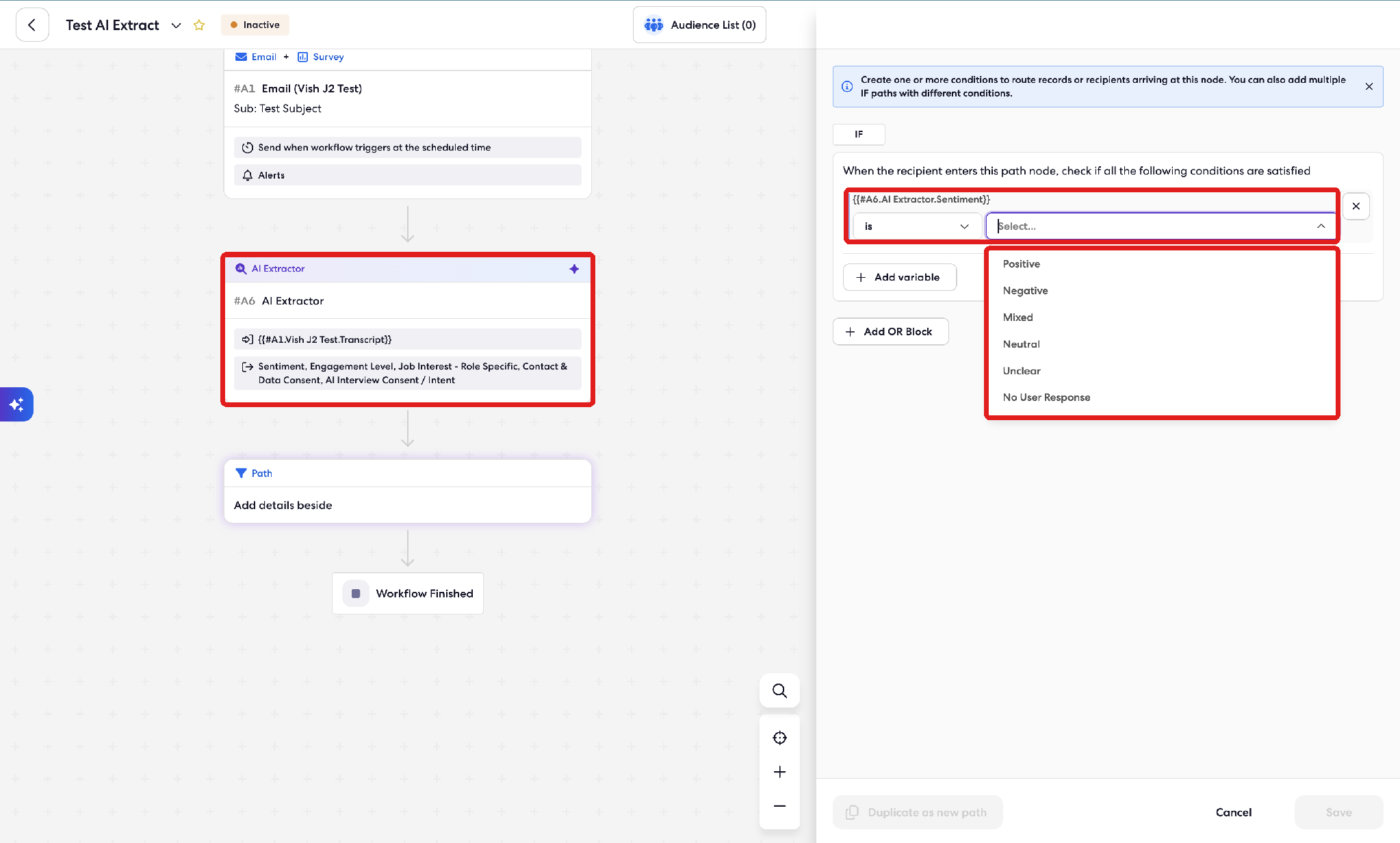Open the workflow name dropdown chevron
This screenshot has height=843, width=1400.
point(176,25)
